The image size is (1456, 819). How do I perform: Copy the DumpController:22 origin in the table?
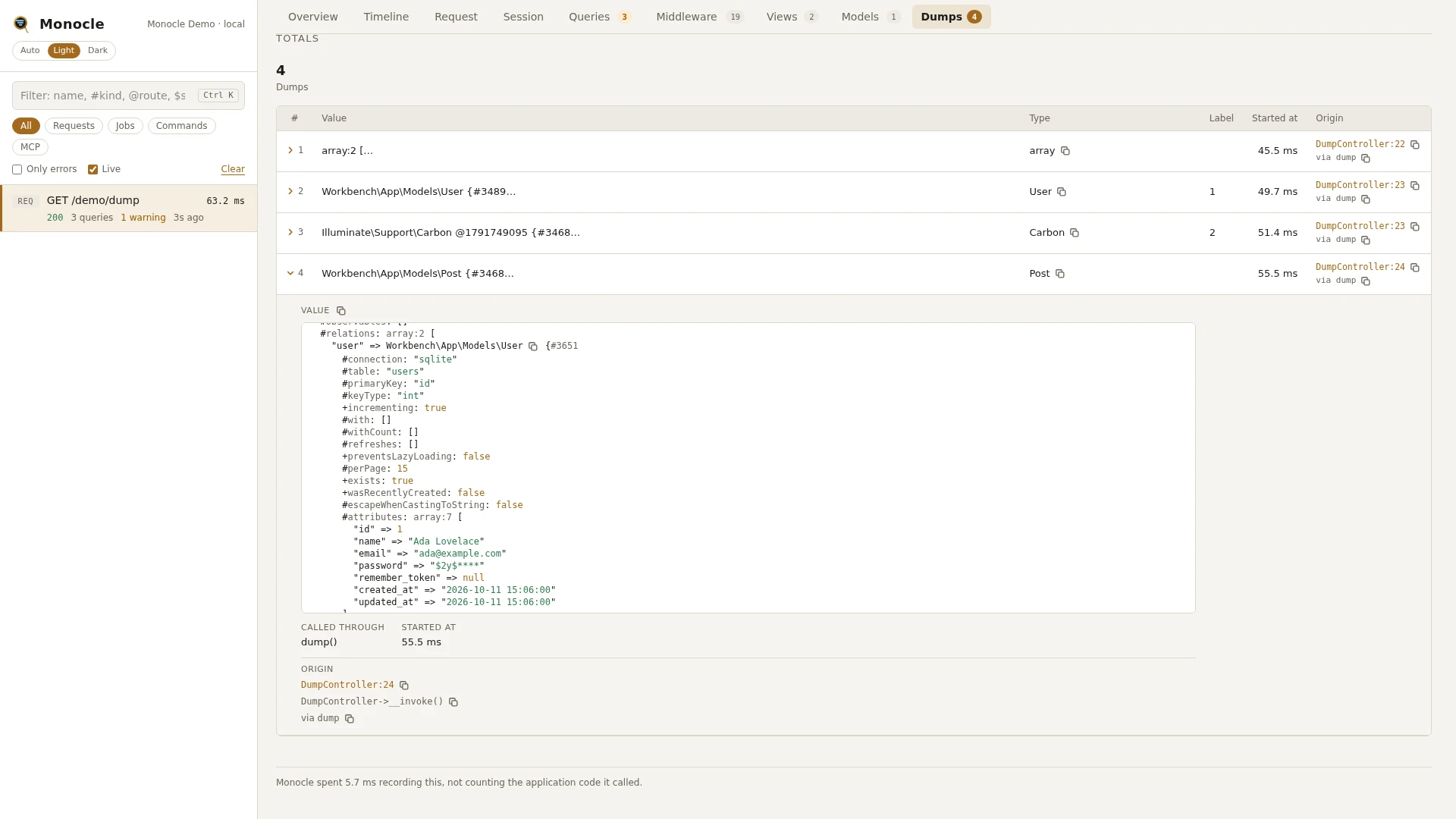point(1415,145)
